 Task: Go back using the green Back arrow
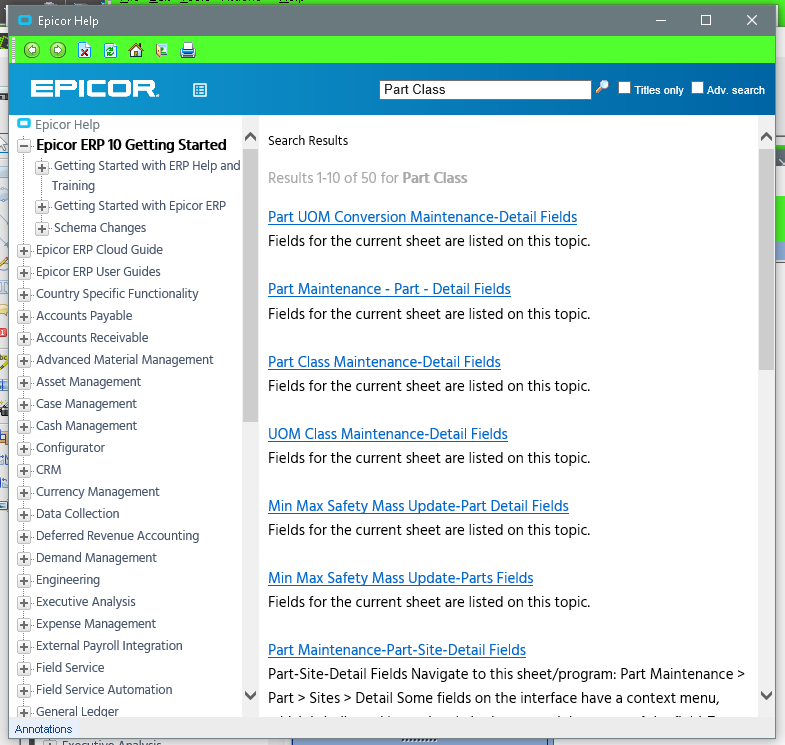click(x=32, y=50)
